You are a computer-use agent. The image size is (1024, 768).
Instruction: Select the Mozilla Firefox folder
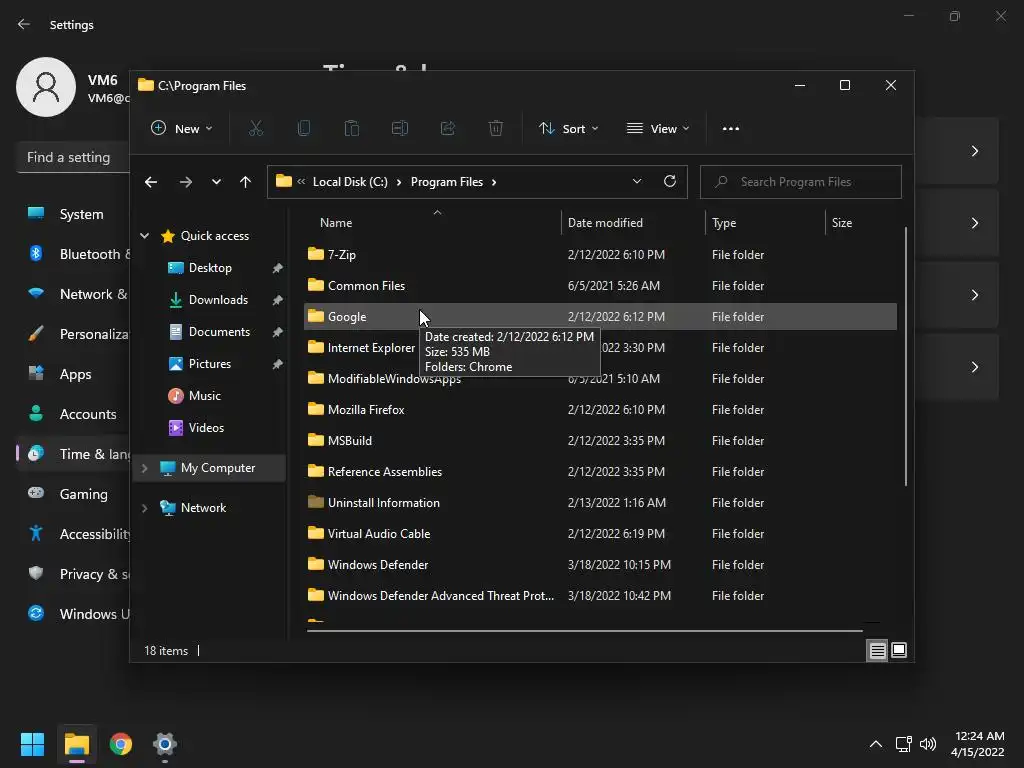coord(600,409)
